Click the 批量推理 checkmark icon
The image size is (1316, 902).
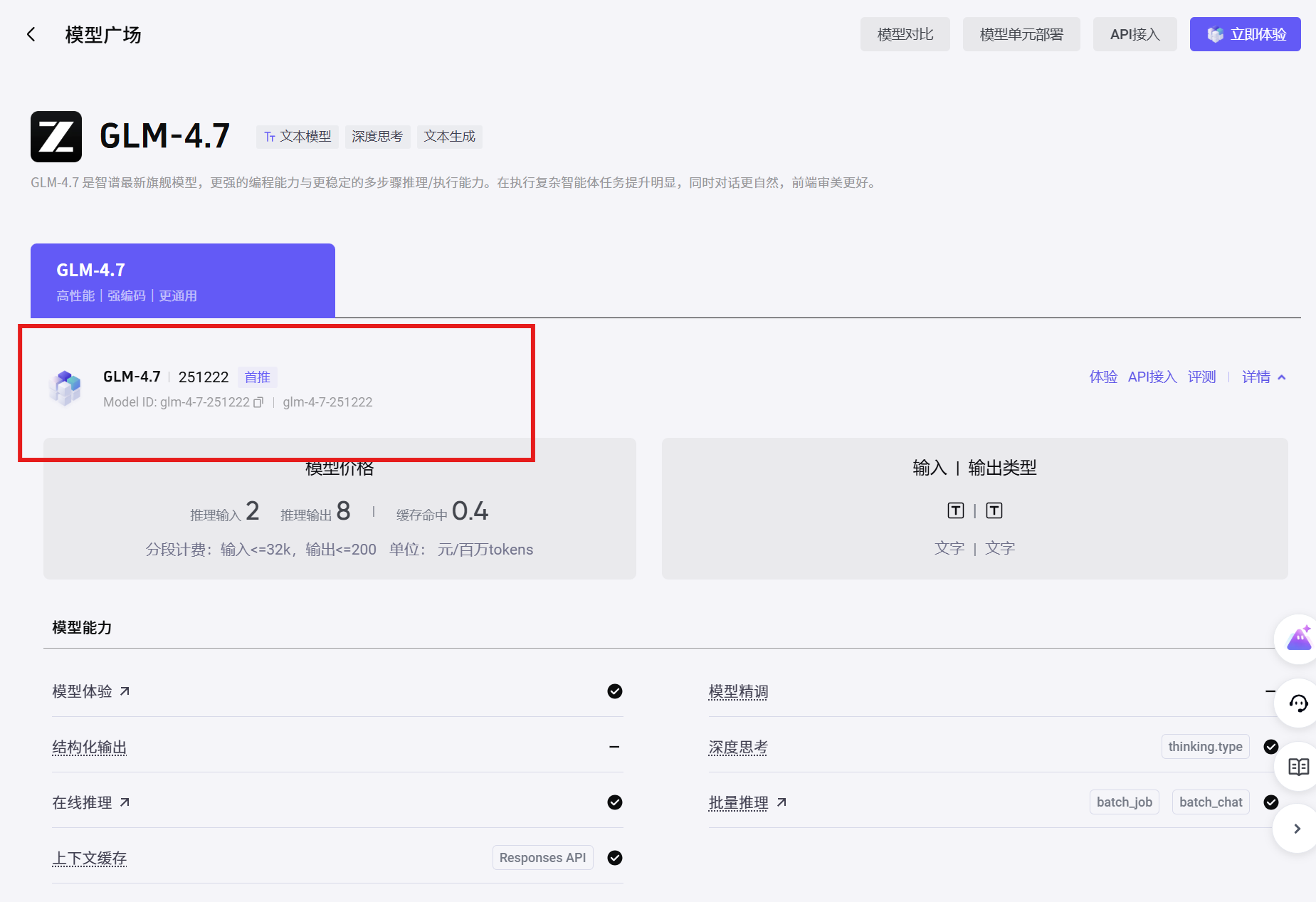1271,802
